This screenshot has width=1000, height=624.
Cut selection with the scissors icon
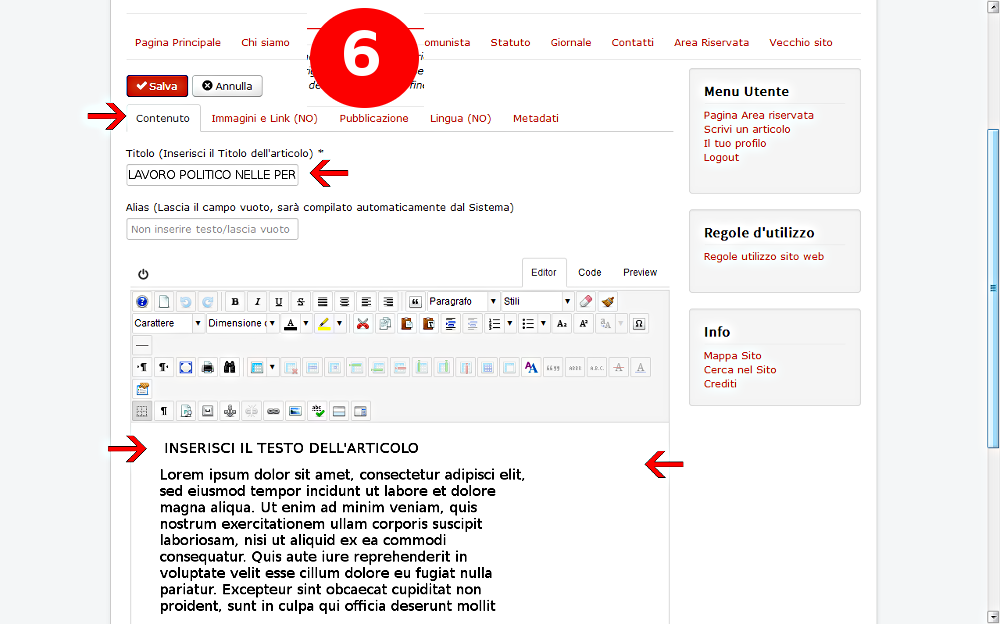[x=363, y=323]
